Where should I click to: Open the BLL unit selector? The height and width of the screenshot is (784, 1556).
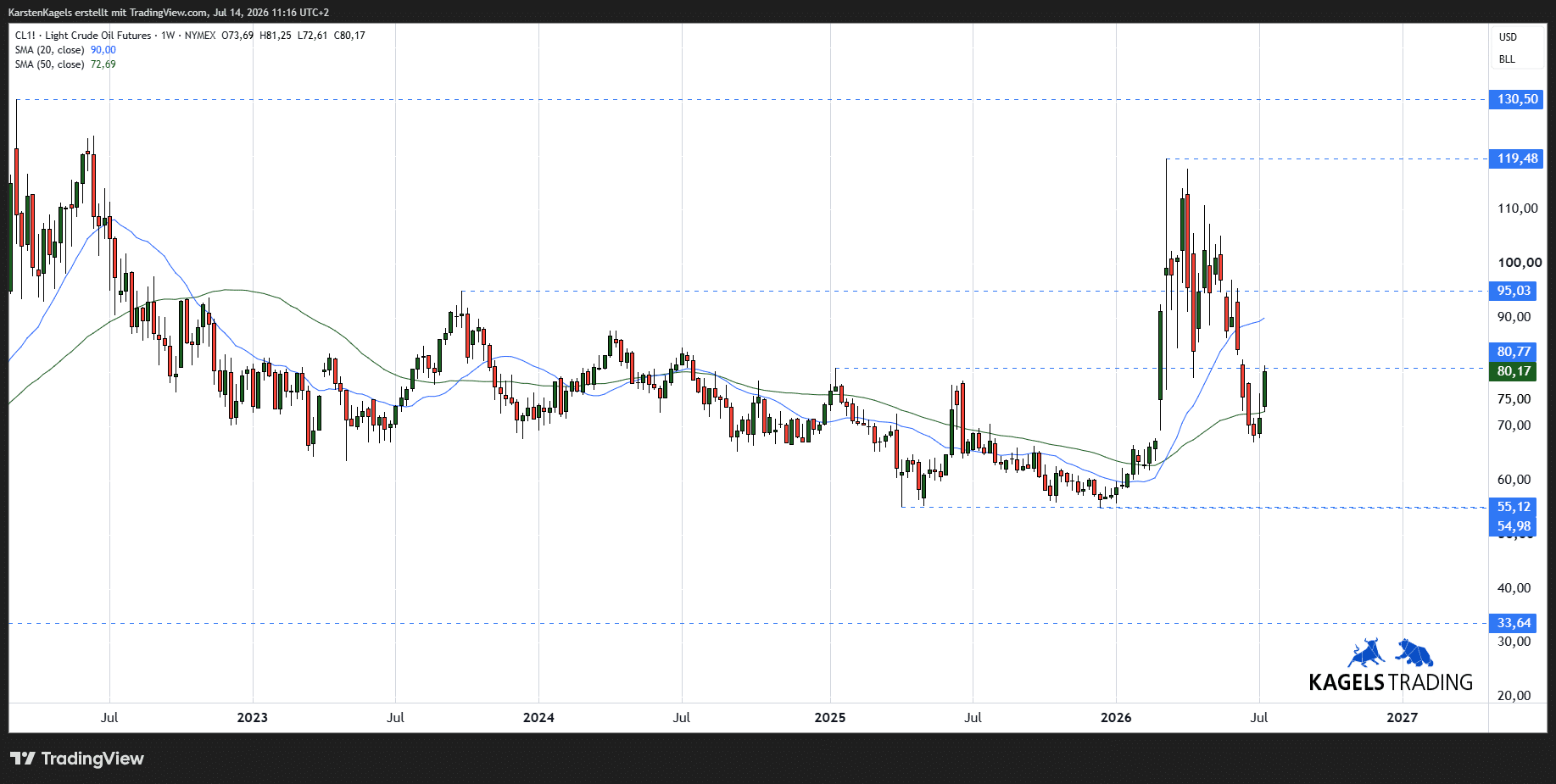point(1507,59)
